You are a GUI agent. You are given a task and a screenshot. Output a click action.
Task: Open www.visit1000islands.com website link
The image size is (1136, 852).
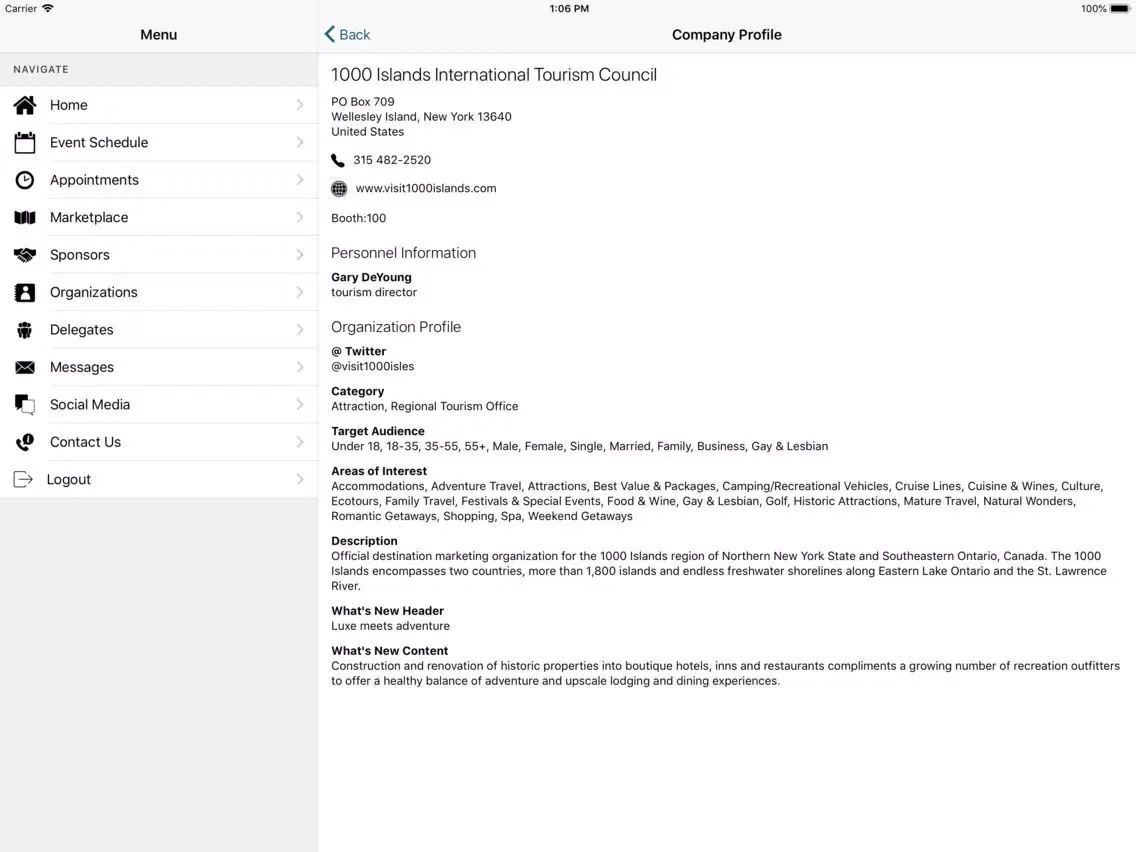coord(426,188)
